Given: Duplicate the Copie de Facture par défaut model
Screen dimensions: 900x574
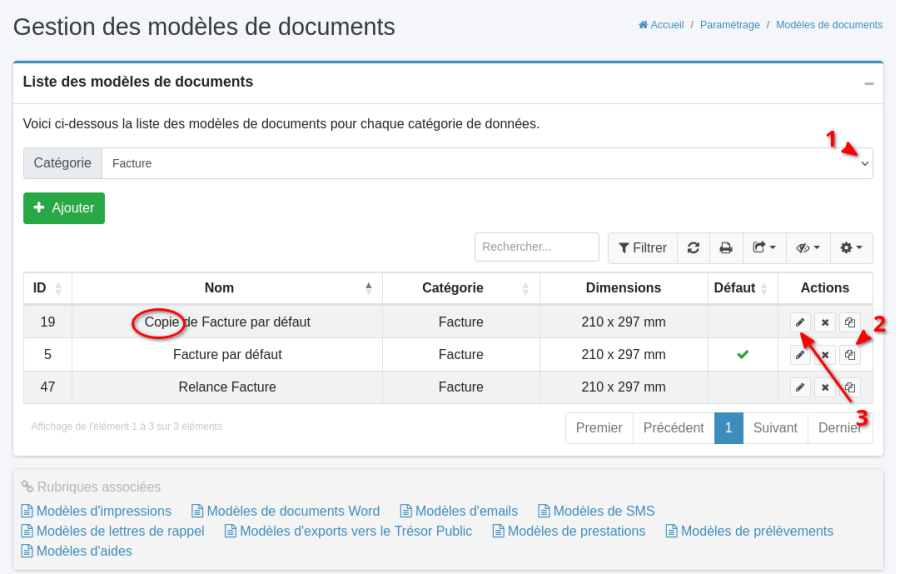Looking at the screenshot, I should [x=849, y=322].
